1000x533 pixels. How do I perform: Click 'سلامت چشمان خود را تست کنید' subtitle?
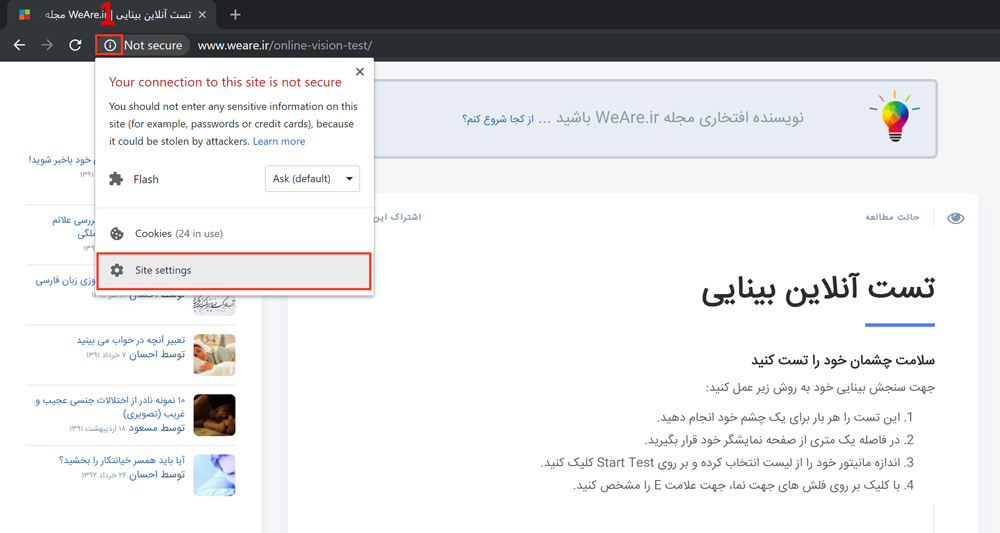click(x=843, y=360)
